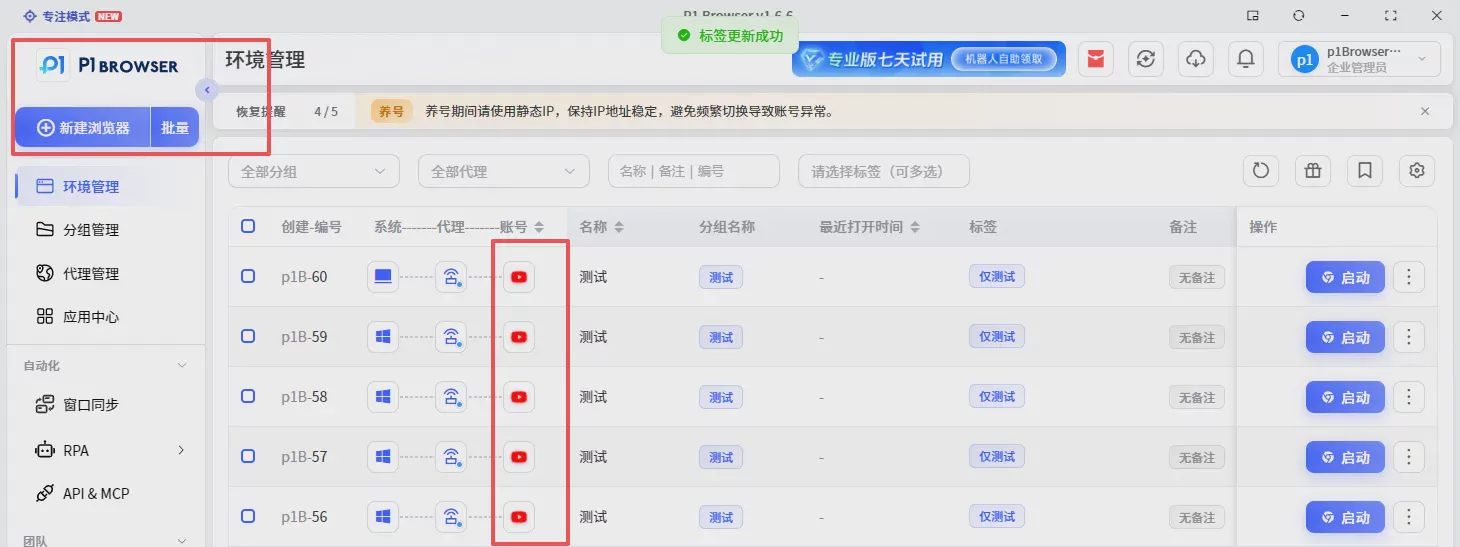This screenshot has height=547, width=1460.
Task: Click the 机器人自助领取 pill button
Action: click(x=1003, y=60)
